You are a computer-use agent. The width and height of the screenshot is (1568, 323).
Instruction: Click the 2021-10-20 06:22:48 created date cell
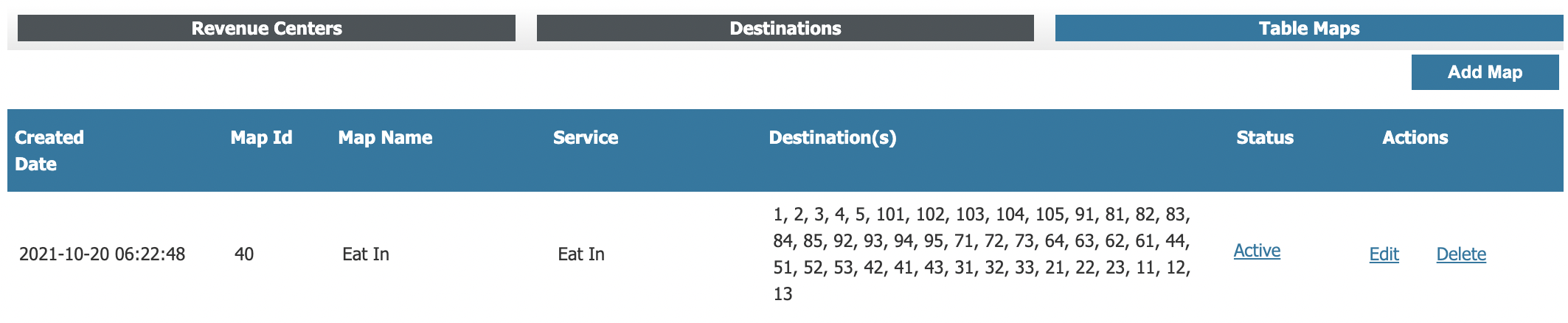102,254
